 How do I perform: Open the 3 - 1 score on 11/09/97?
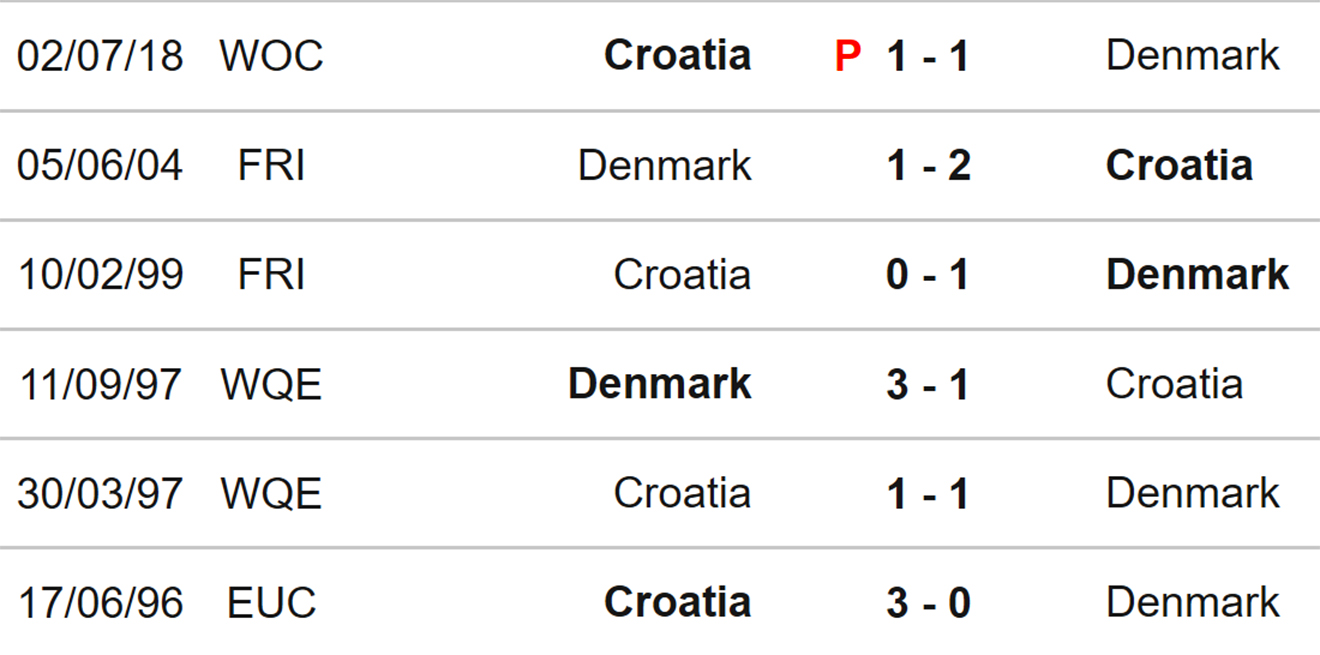(x=928, y=384)
